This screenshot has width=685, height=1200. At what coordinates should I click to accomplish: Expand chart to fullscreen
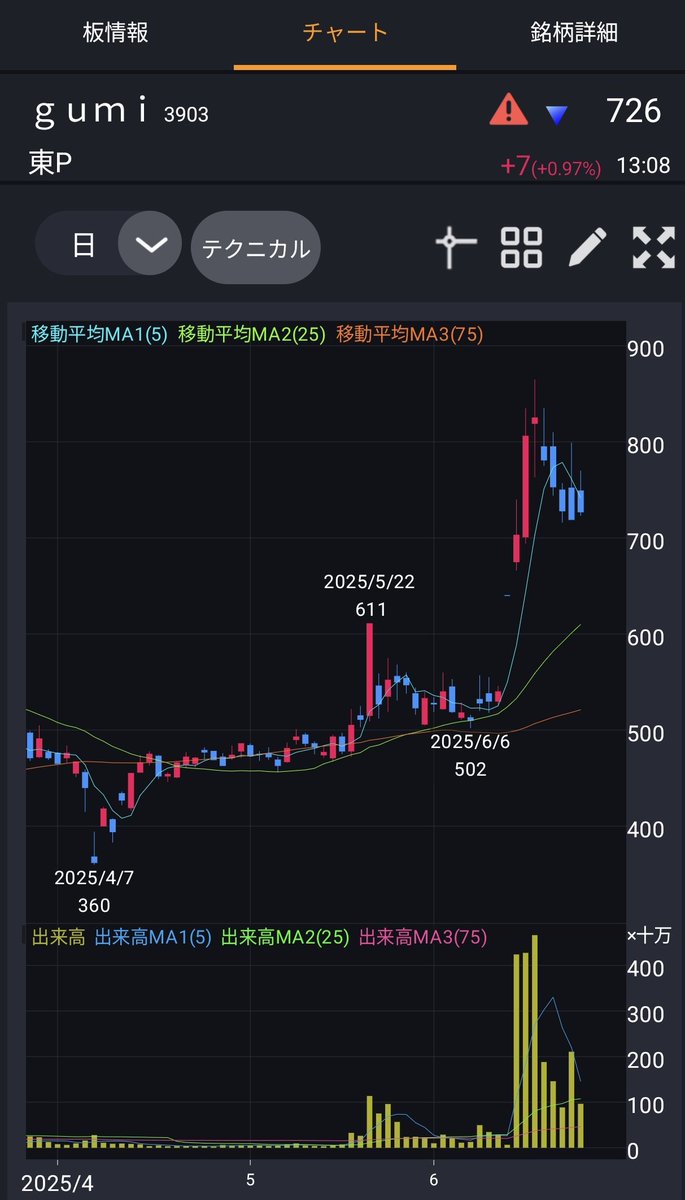pyautogui.click(x=654, y=247)
